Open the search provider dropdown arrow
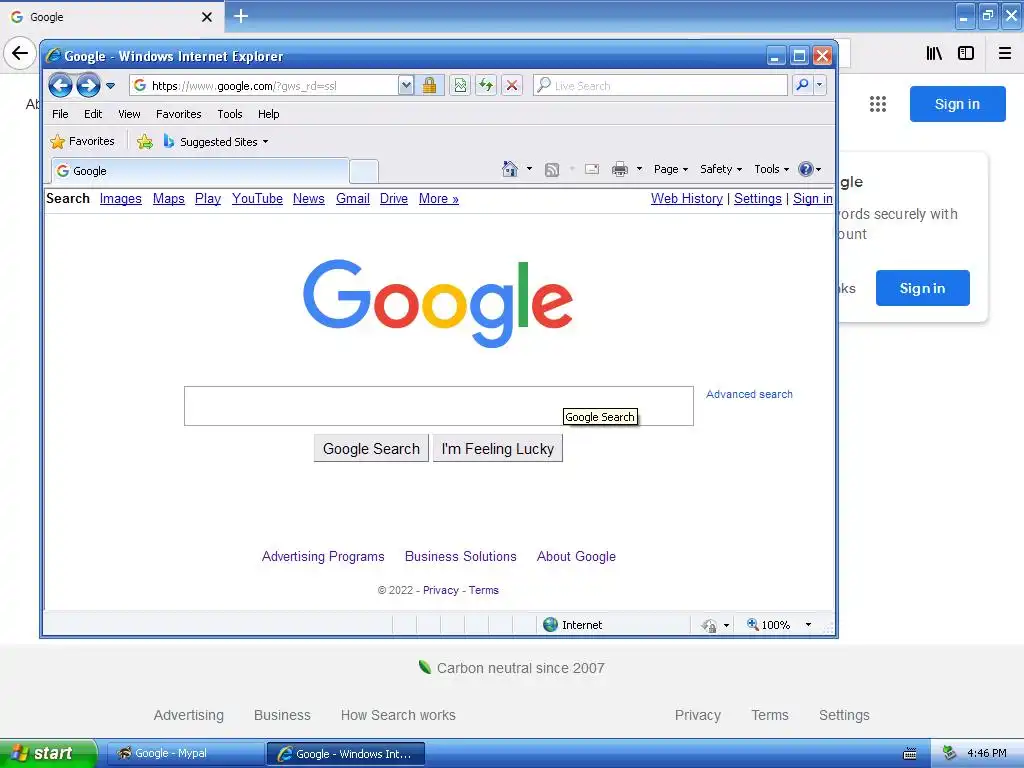 click(819, 85)
